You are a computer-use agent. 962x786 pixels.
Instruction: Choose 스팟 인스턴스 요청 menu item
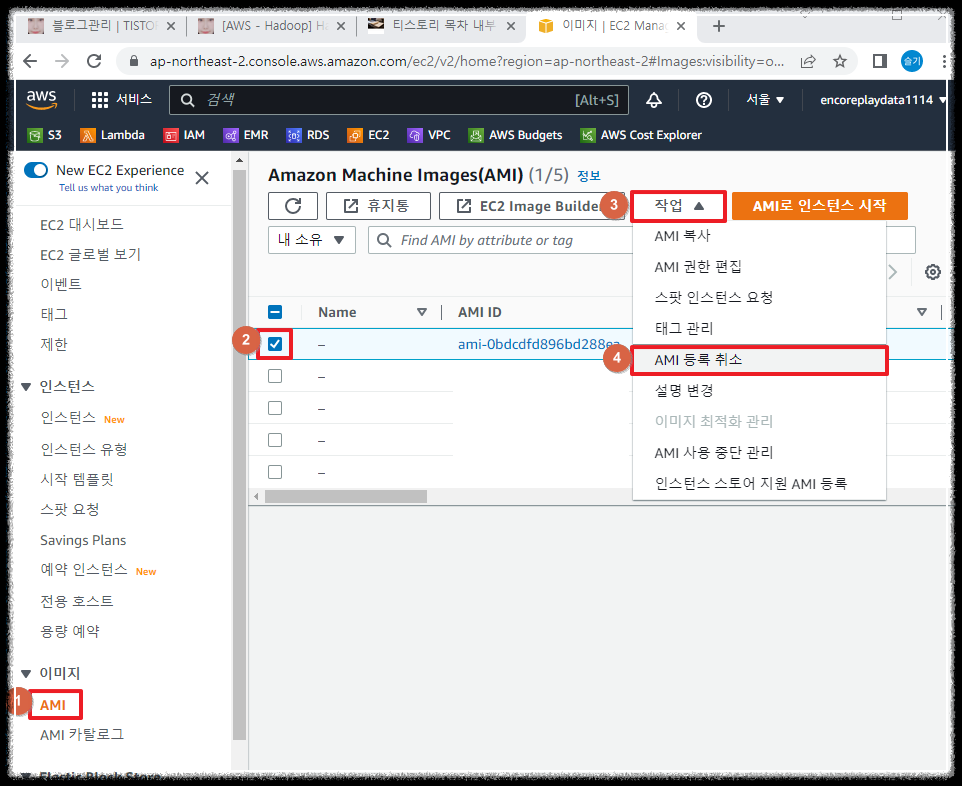click(x=759, y=298)
